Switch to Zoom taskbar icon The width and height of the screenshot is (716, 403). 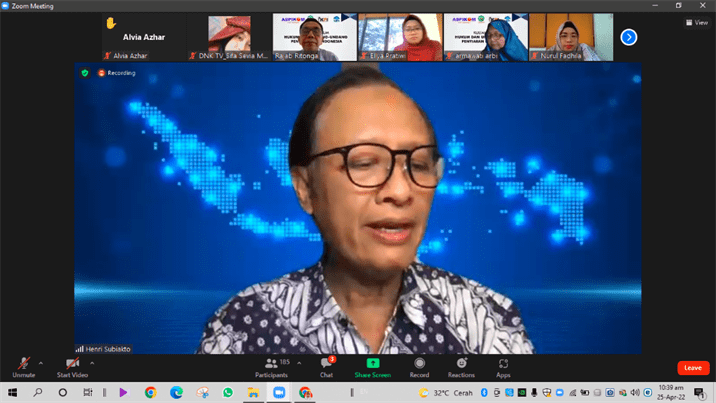pyautogui.click(x=279, y=393)
